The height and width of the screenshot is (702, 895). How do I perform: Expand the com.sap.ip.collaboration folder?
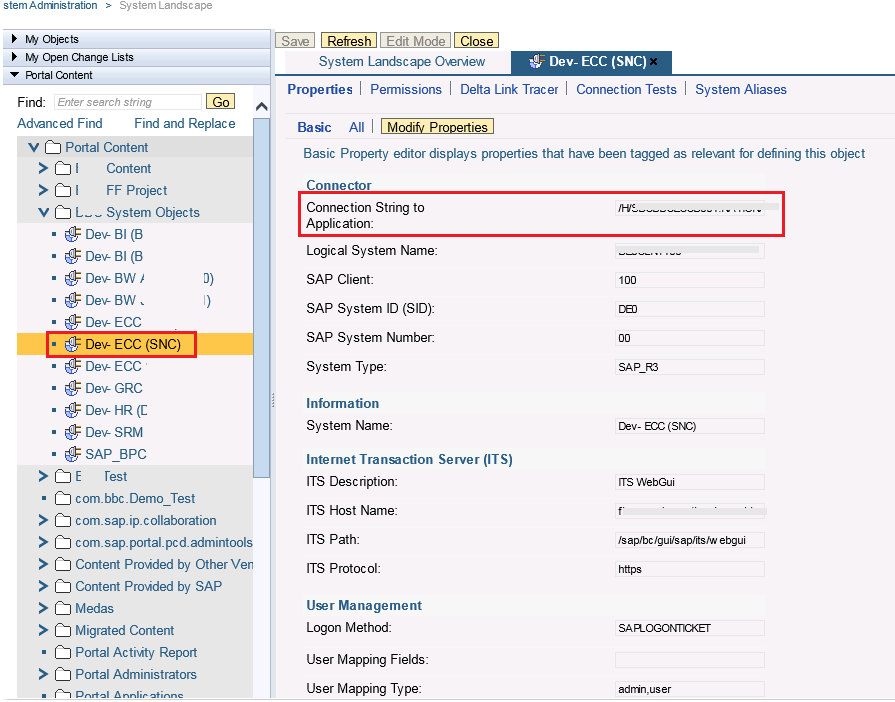pyautogui.click(x=43, y=520)
